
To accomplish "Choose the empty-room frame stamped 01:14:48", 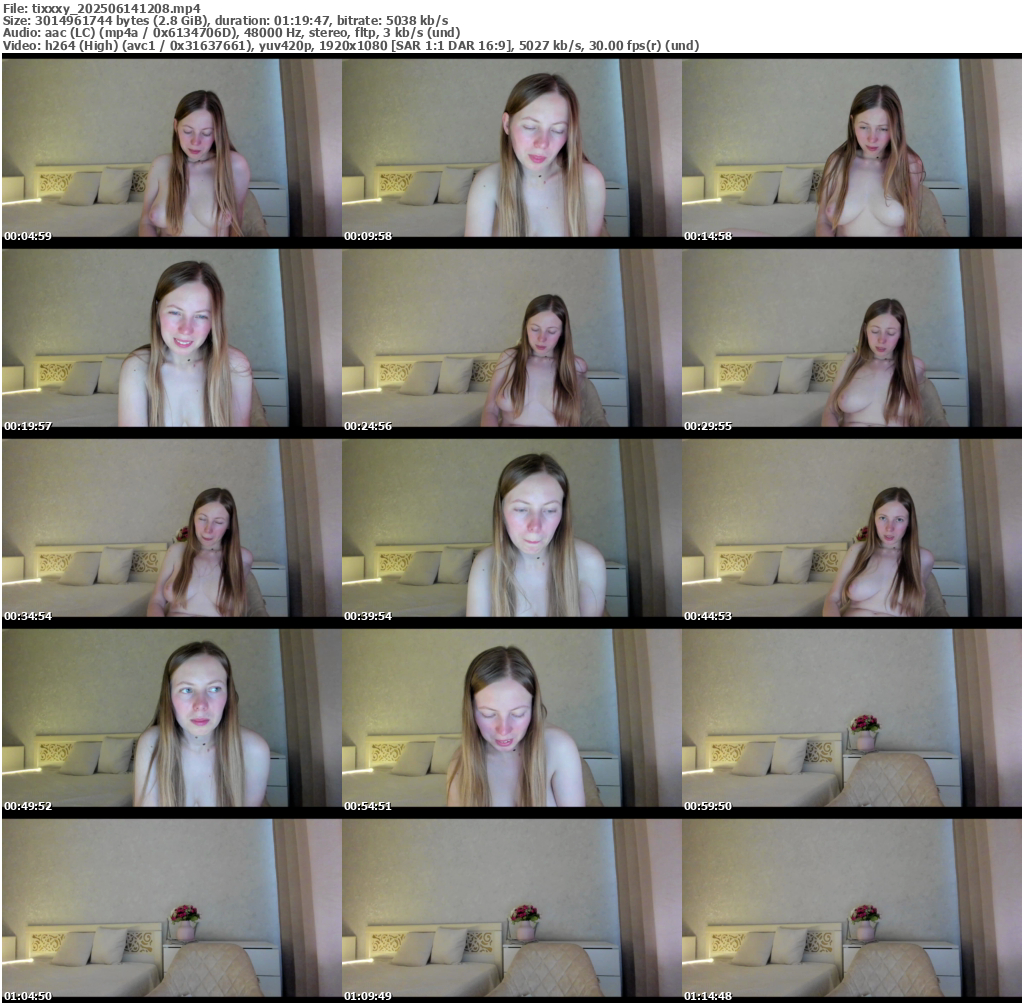I will [852, 908].
